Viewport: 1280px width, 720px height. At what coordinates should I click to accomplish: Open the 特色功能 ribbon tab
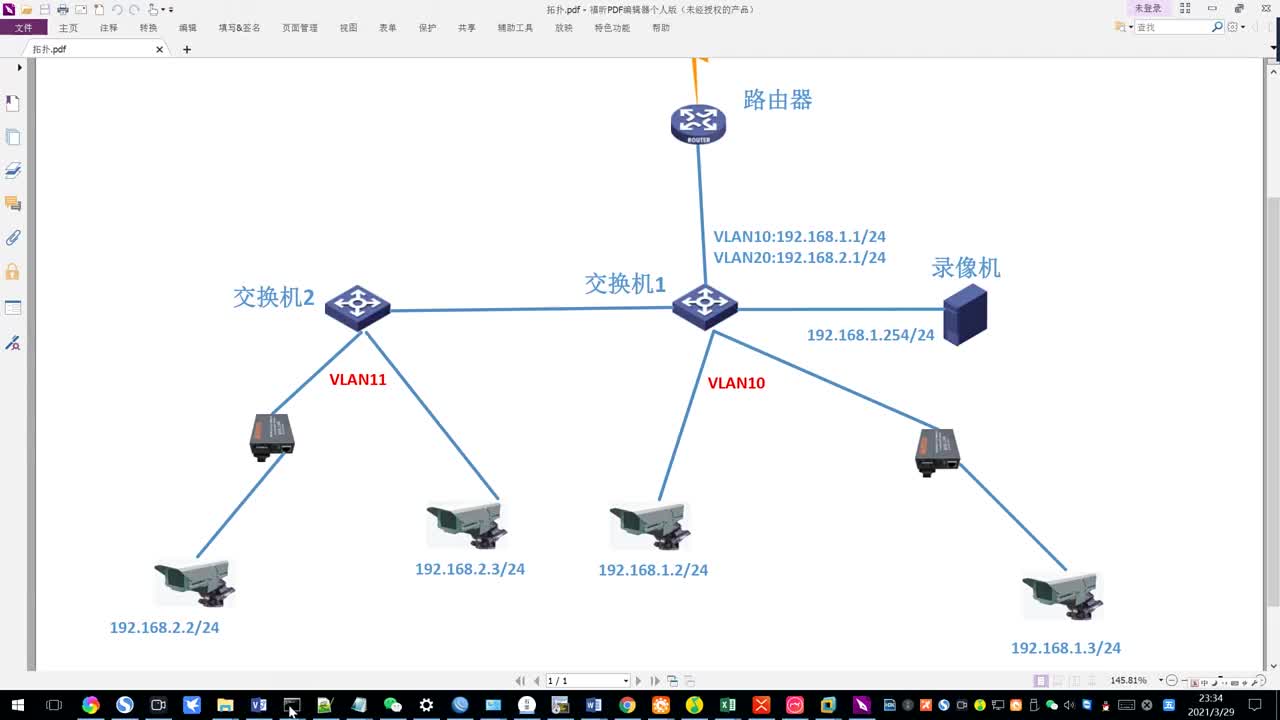(612, 28)
